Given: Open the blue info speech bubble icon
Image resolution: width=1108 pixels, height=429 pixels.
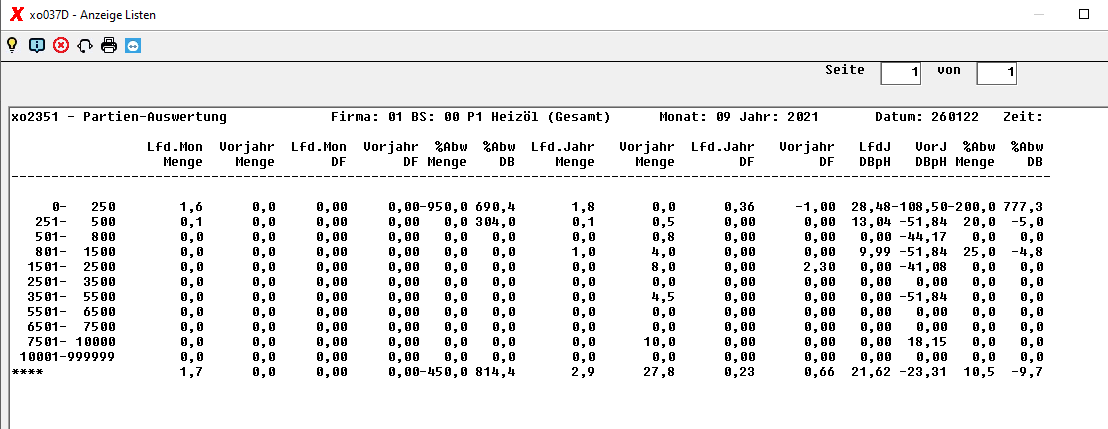Looking at the screenshot, I should coord(37,45).
